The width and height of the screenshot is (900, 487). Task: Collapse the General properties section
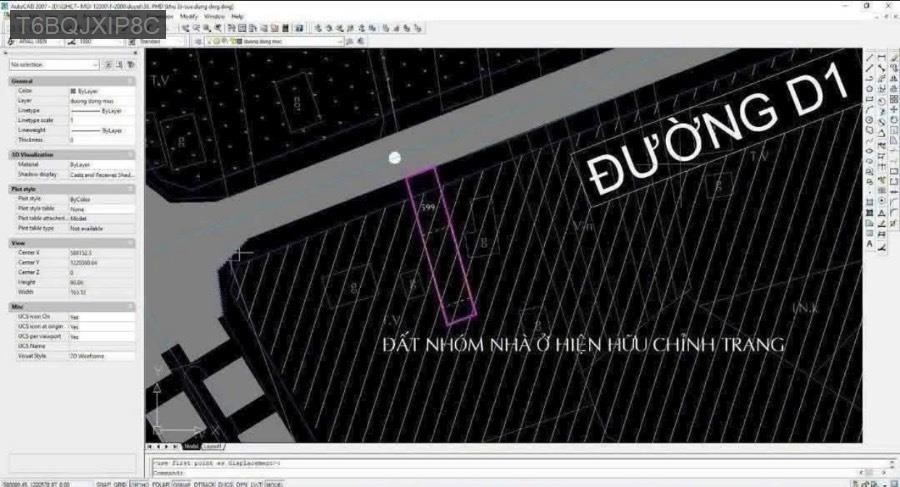[x=130, y=81]
